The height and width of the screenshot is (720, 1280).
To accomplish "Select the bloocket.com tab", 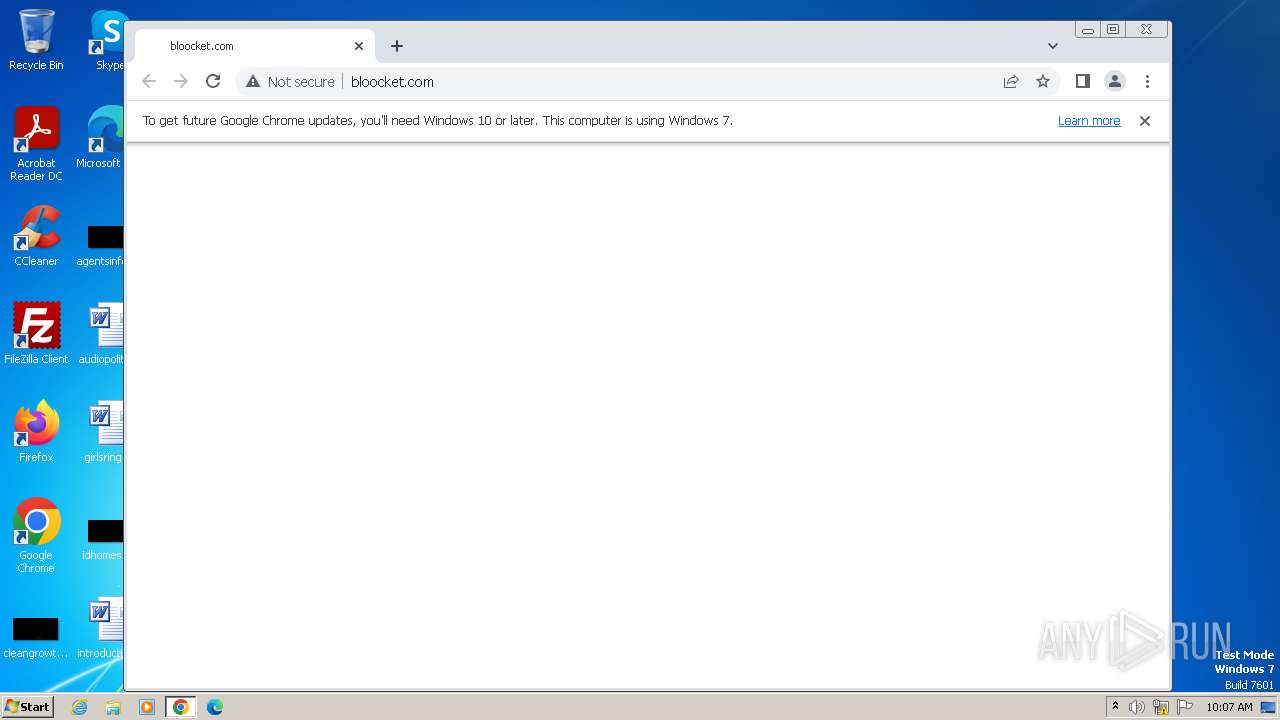I will [255, 46].
